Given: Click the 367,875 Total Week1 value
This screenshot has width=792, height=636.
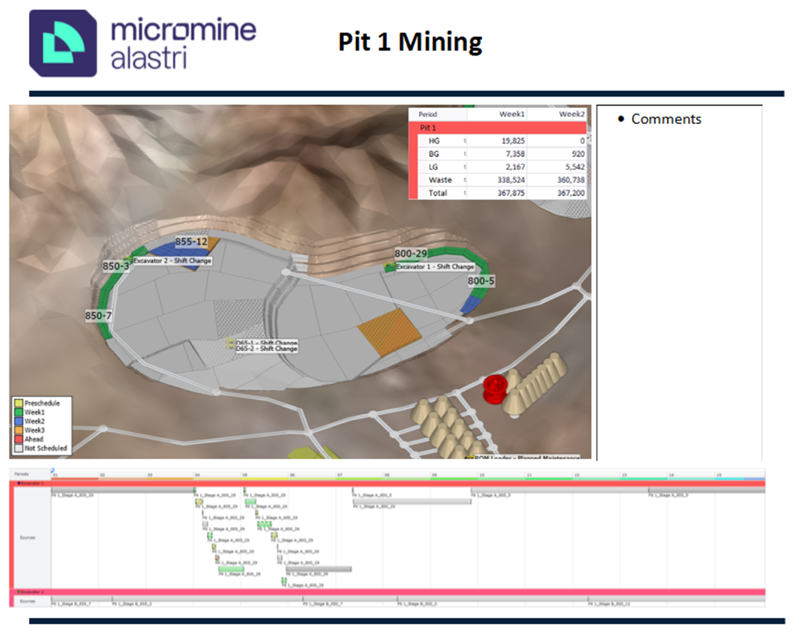Looking at the screenshot, I should click(511, 193).
